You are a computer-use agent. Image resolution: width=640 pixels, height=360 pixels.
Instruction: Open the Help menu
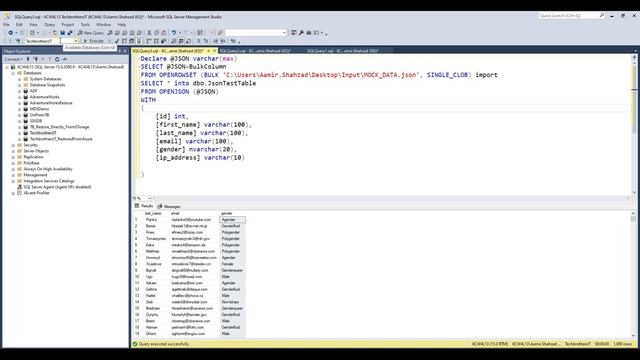(122, 24)
